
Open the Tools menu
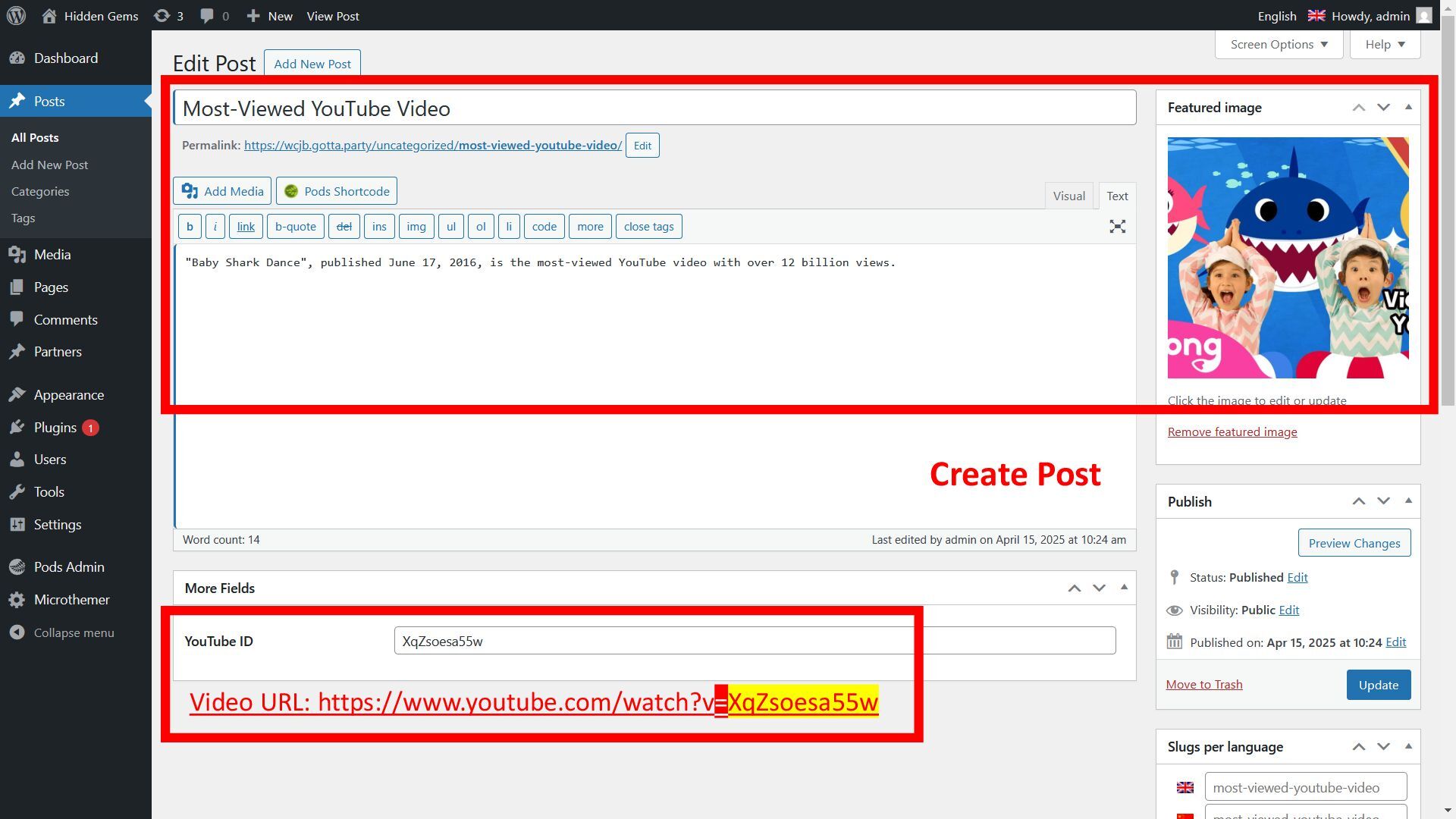(x=76, y=492)
